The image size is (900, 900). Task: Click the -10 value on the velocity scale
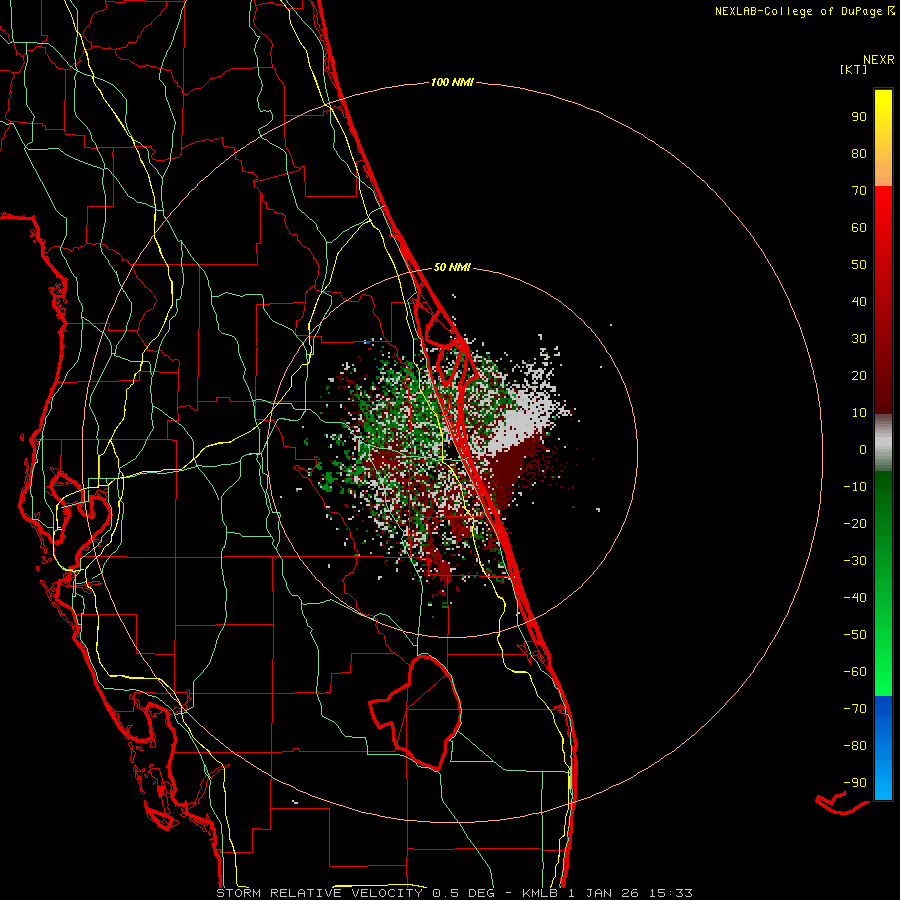click(855, 487)
